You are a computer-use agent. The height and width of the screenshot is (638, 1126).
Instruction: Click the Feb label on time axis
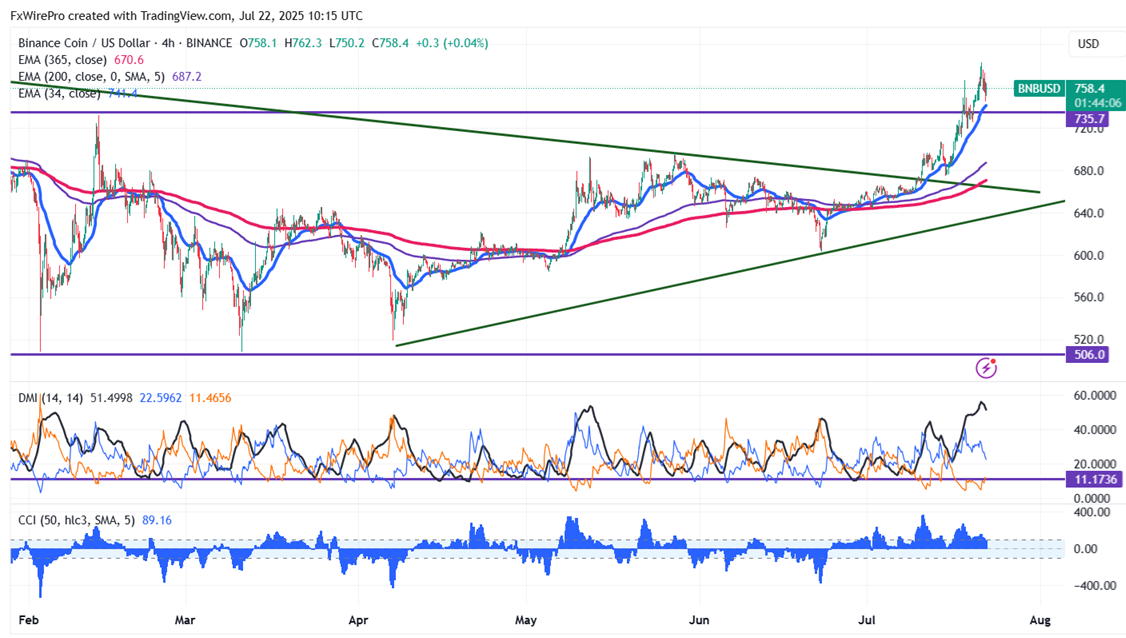[x=28, y=619]
